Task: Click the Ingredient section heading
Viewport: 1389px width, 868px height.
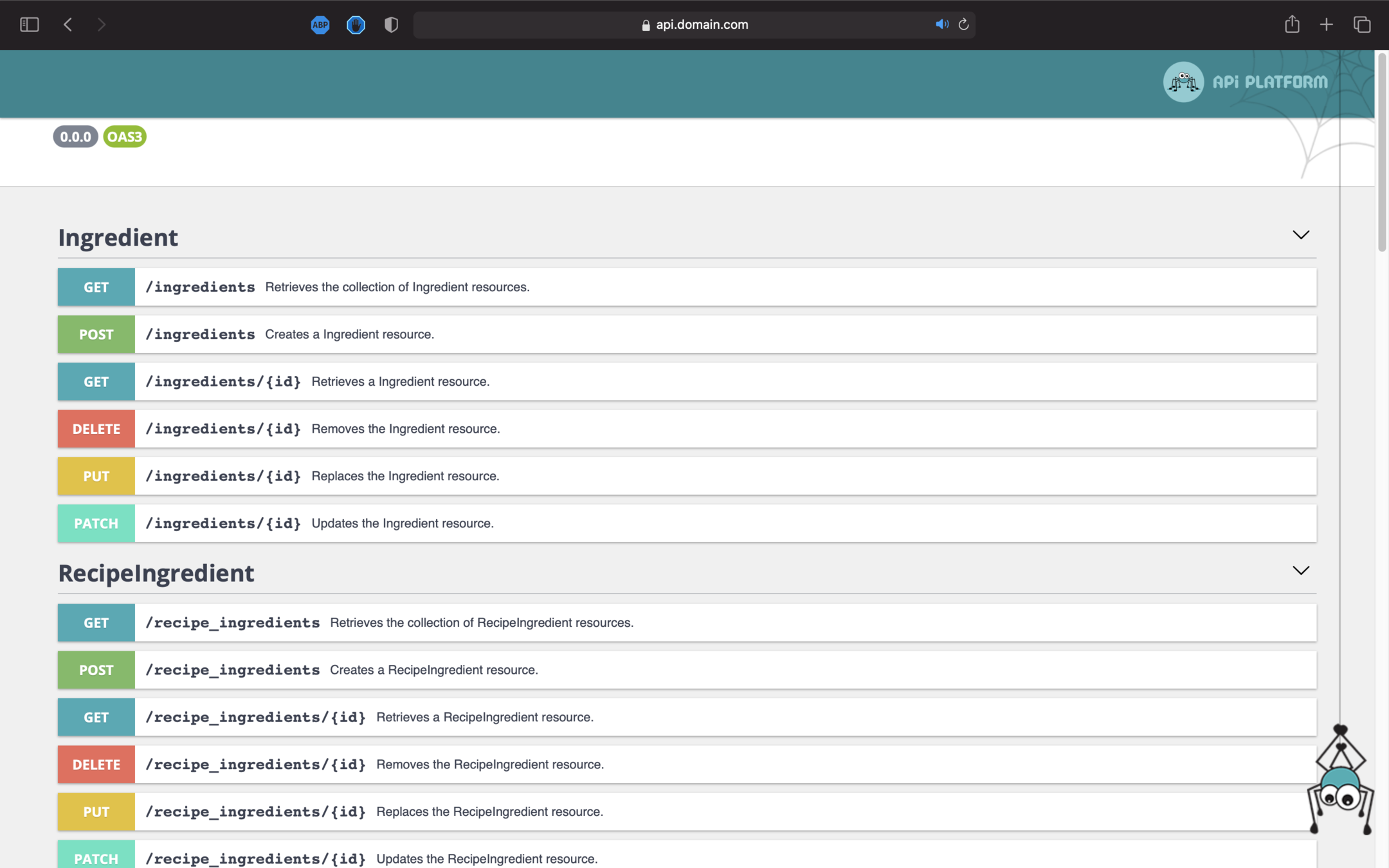Action: 118,238
